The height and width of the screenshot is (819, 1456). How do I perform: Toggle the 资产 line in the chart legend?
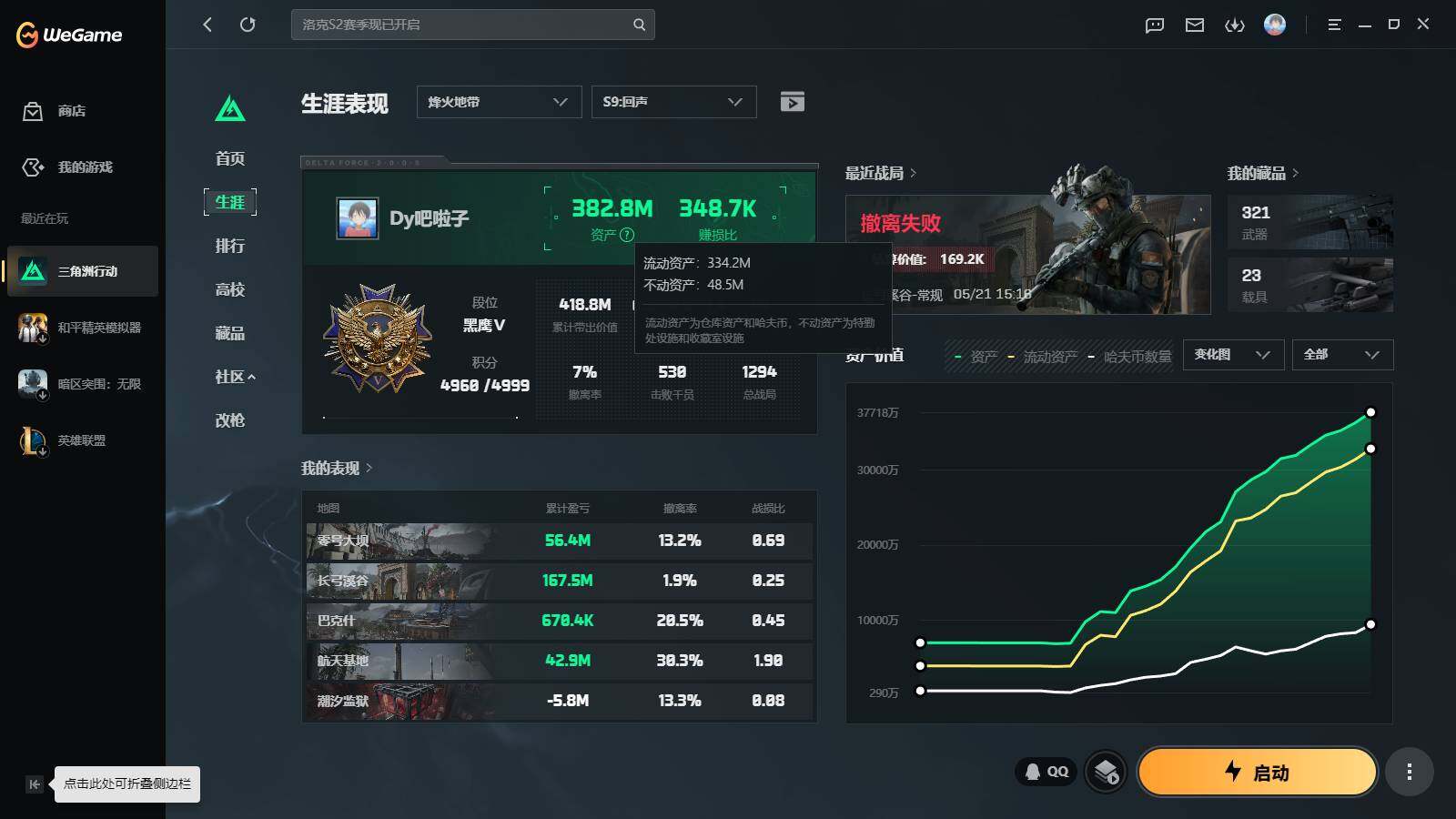click(x=976, y=357)
